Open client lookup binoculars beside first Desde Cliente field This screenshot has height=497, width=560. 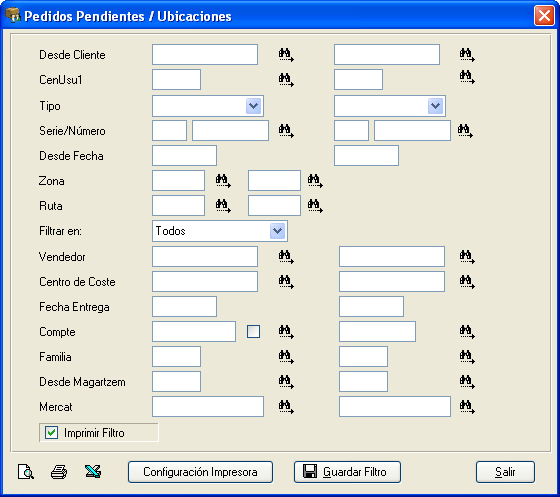286,55
